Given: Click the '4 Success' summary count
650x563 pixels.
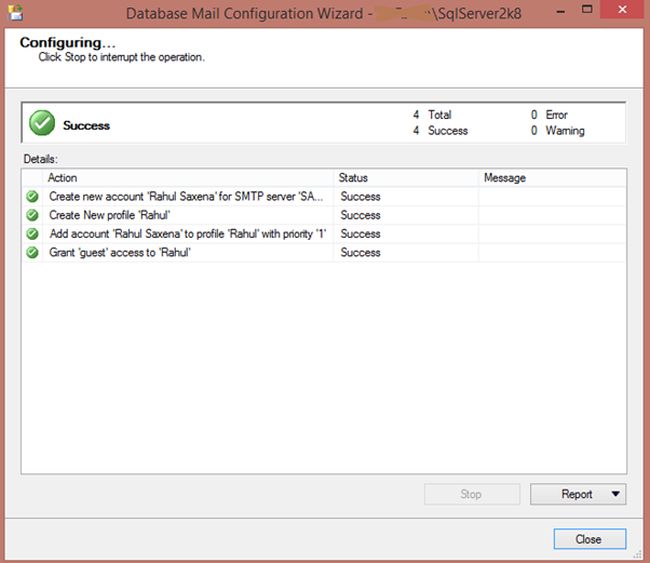Looking at the screenshot, I should [440, 131].
